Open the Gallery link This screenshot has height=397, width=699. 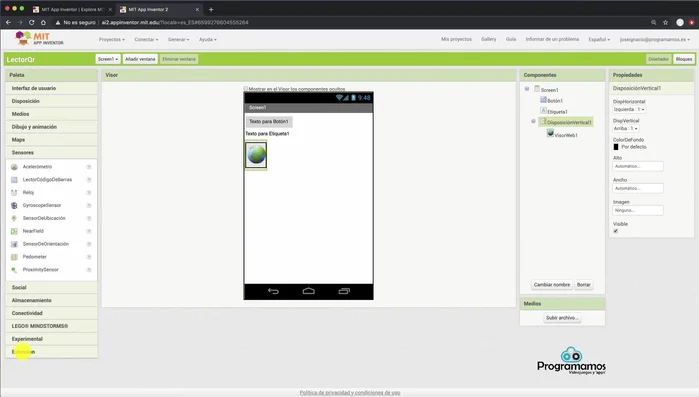[x=489, y=39]
